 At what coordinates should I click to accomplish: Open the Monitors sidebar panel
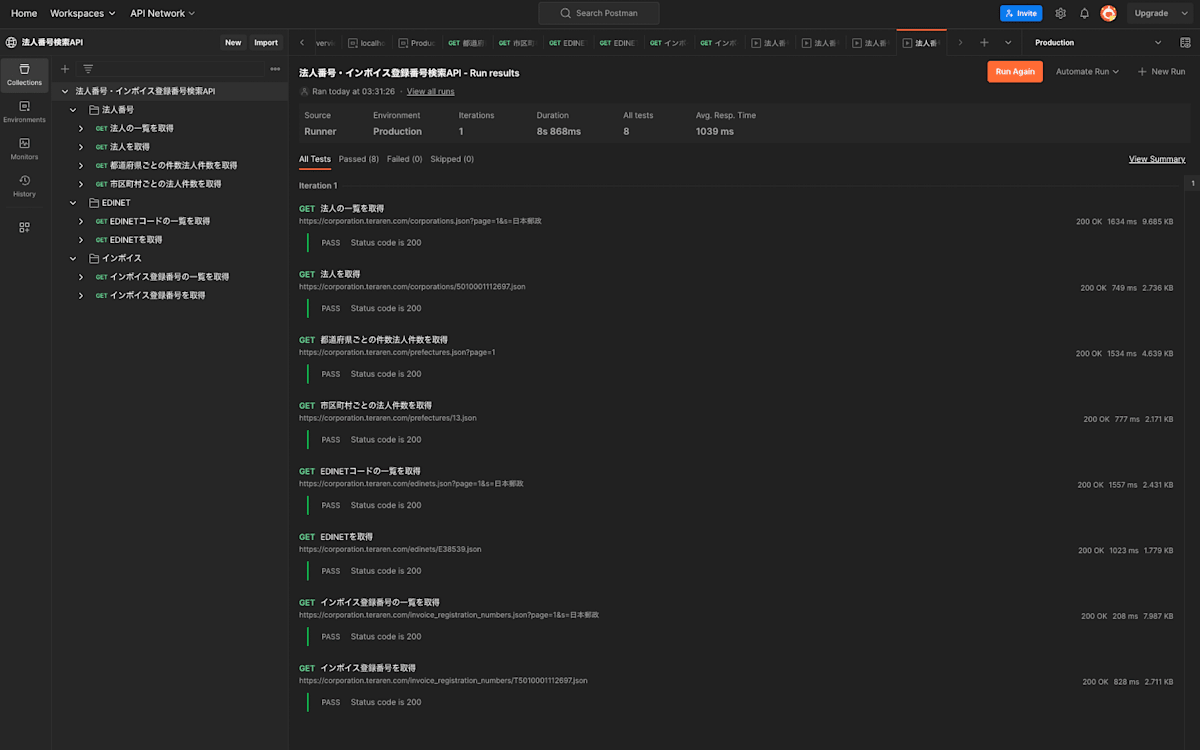24,149
